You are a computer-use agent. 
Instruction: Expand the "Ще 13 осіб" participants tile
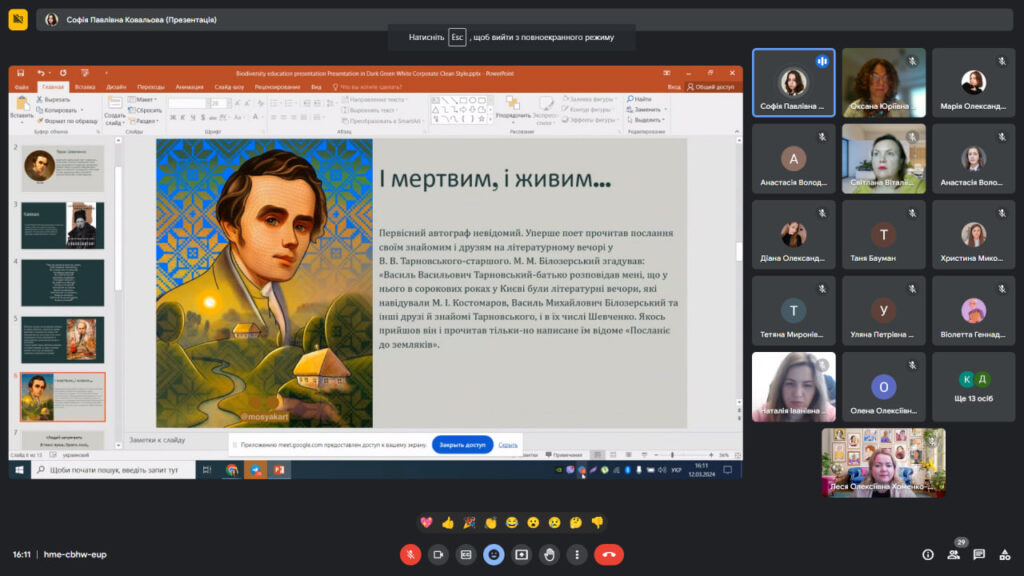tap(973, 386)
